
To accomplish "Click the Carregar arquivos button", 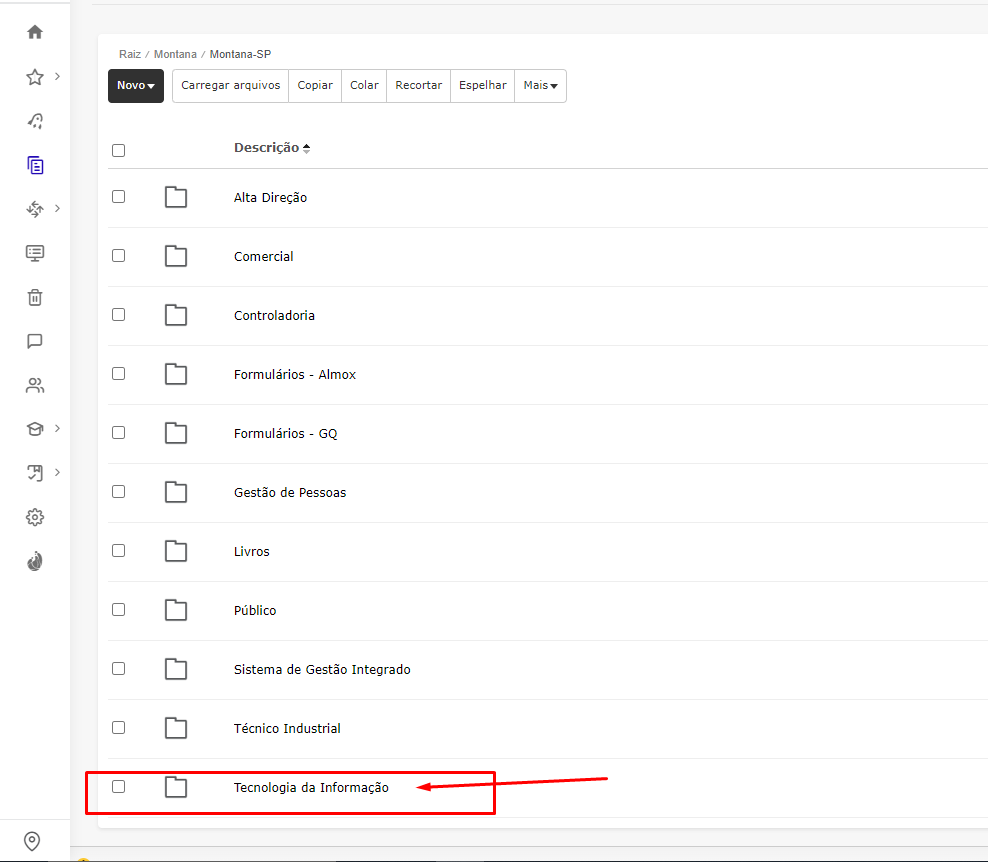I will tap(230, 86).
